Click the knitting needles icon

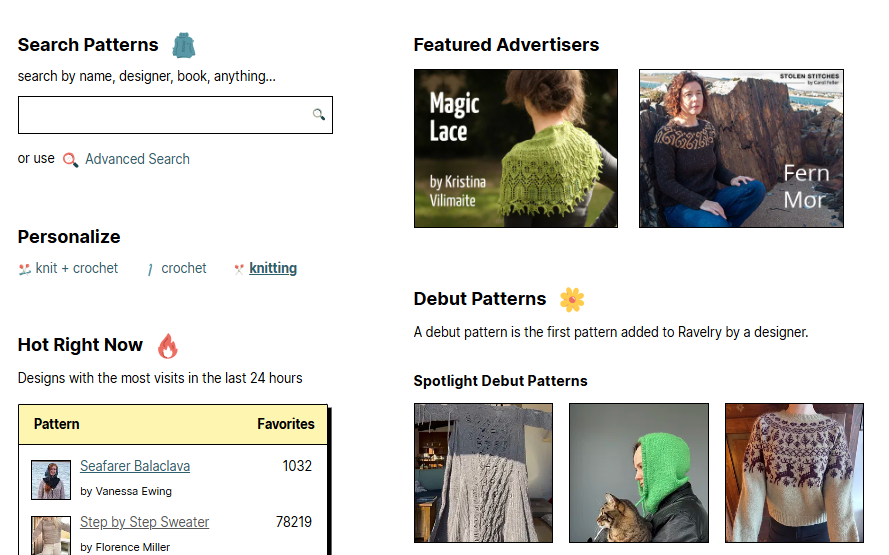[x=239, y=269]
